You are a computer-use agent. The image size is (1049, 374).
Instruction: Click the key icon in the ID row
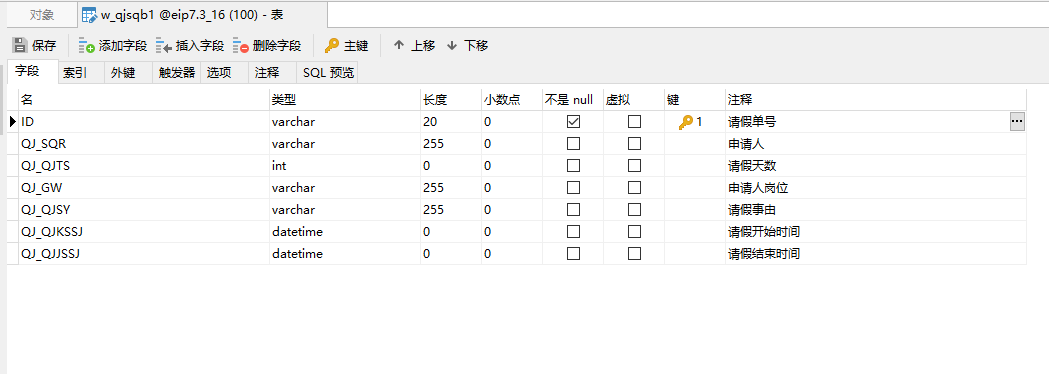coord(686,122)
